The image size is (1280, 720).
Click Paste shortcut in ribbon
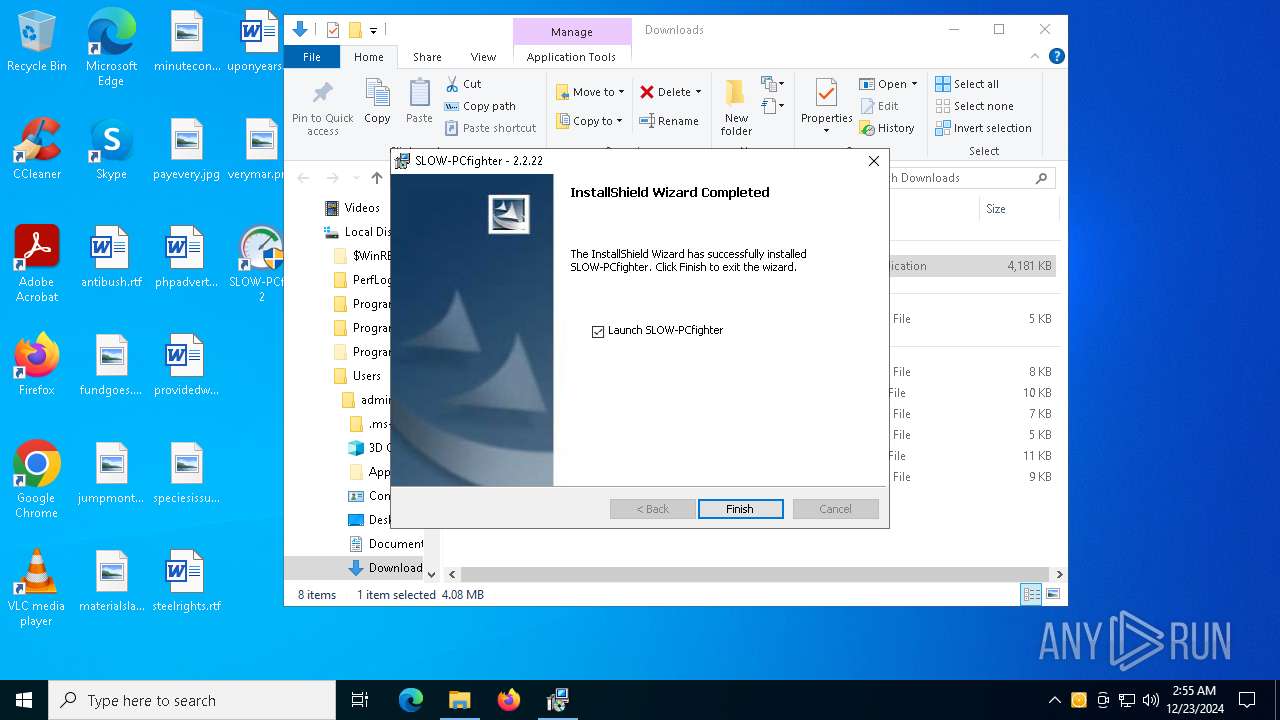point(491,128)
